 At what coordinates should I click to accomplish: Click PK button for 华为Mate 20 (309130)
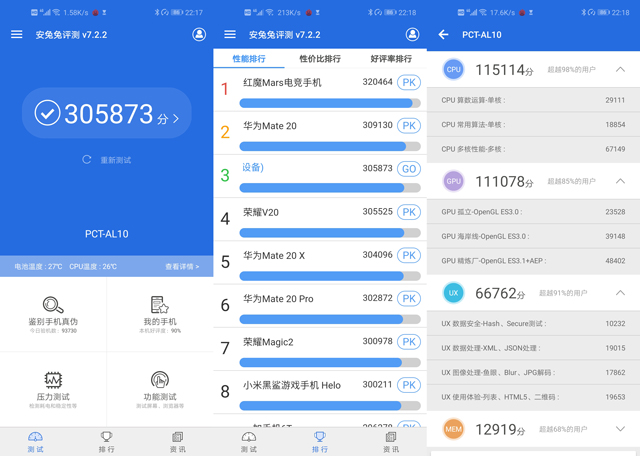[x=409, y=126]
